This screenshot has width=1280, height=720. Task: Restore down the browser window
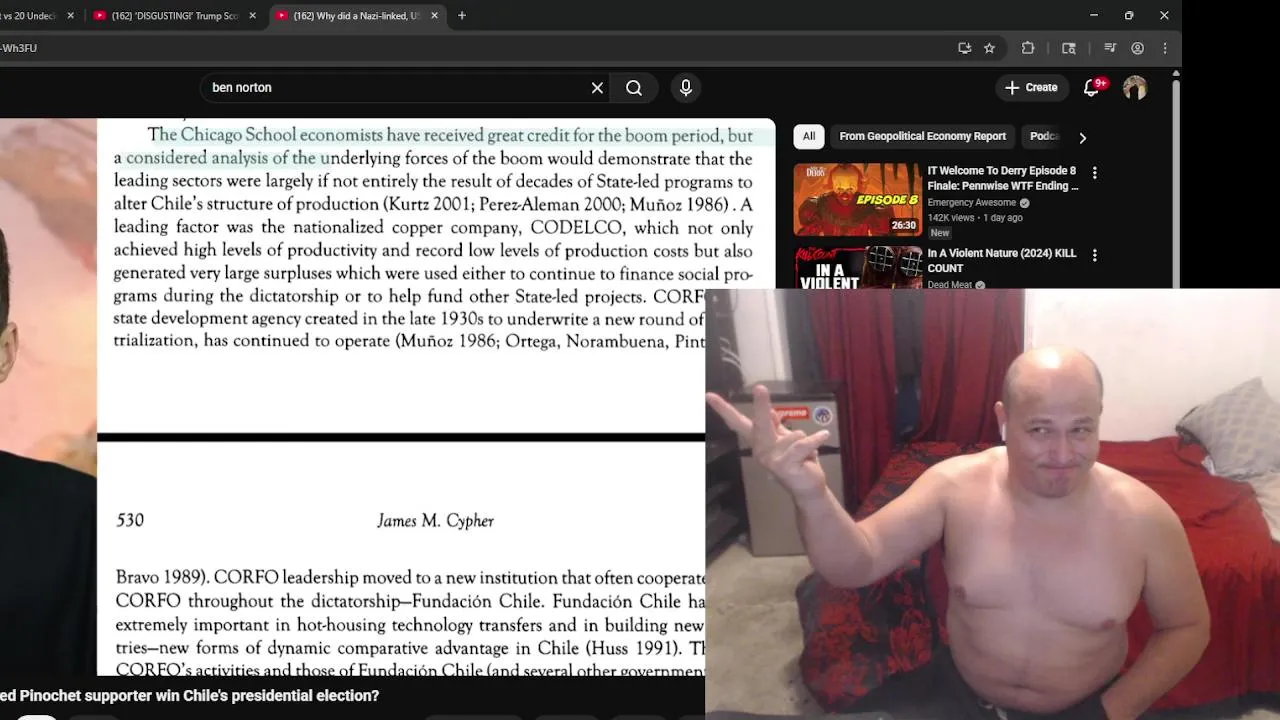(x=1129, y=16)
